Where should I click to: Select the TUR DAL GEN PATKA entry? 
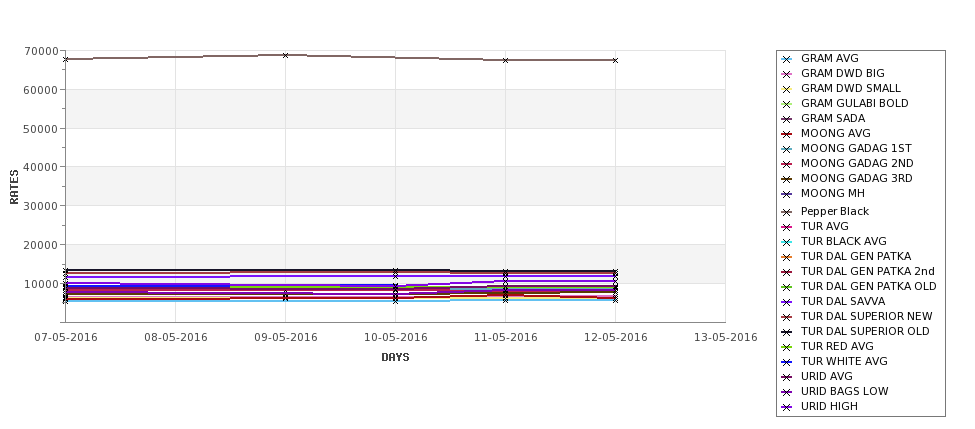point(846,256)
